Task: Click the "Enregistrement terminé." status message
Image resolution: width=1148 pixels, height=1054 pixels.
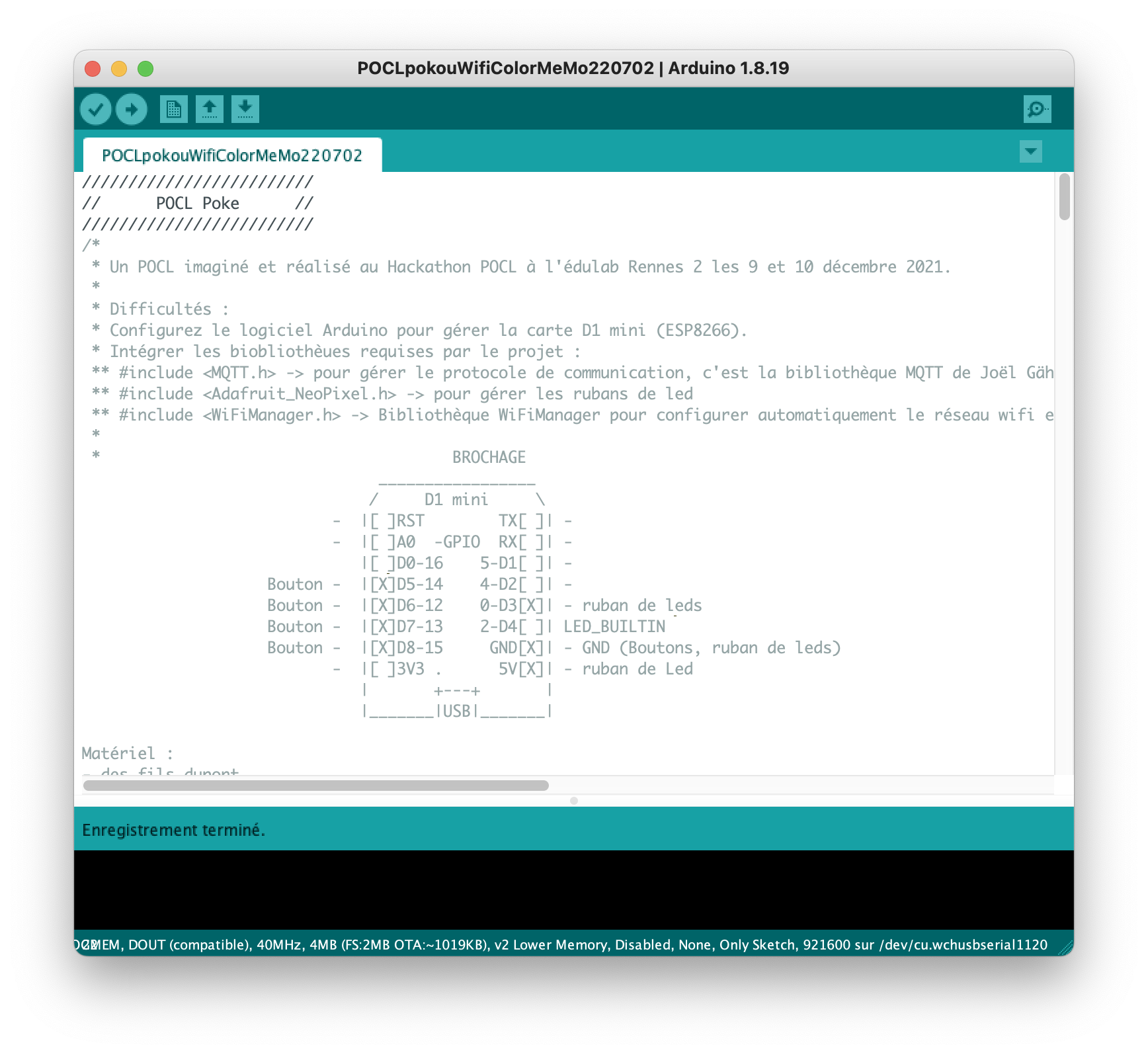Action: (x=173, y=830)
